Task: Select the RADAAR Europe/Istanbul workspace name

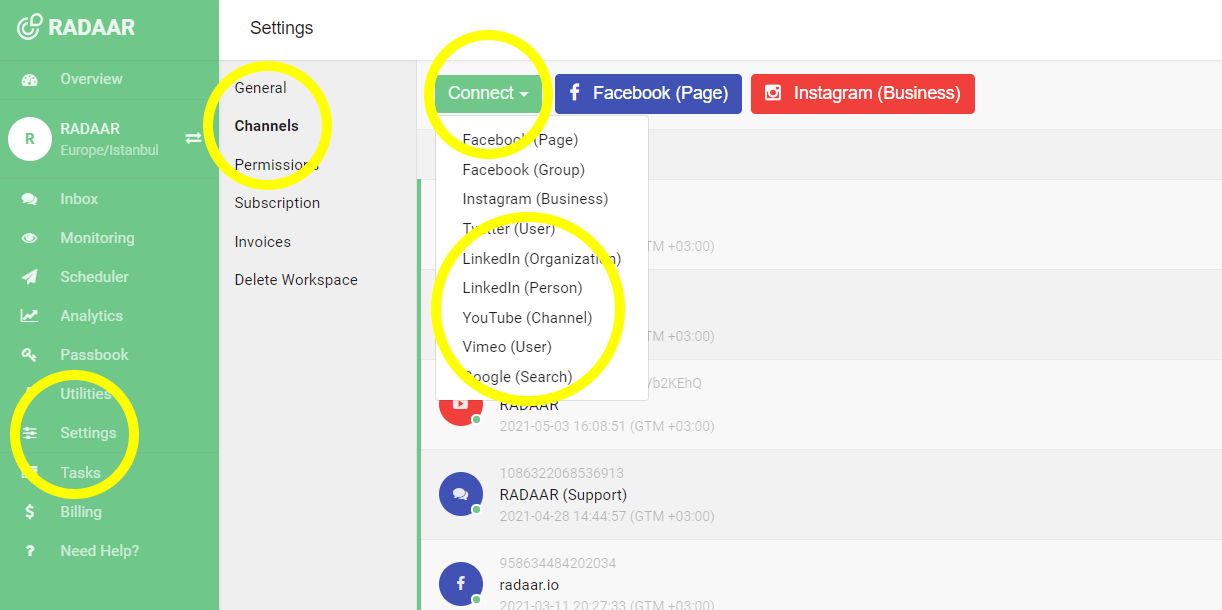Action: coord(109,139)
